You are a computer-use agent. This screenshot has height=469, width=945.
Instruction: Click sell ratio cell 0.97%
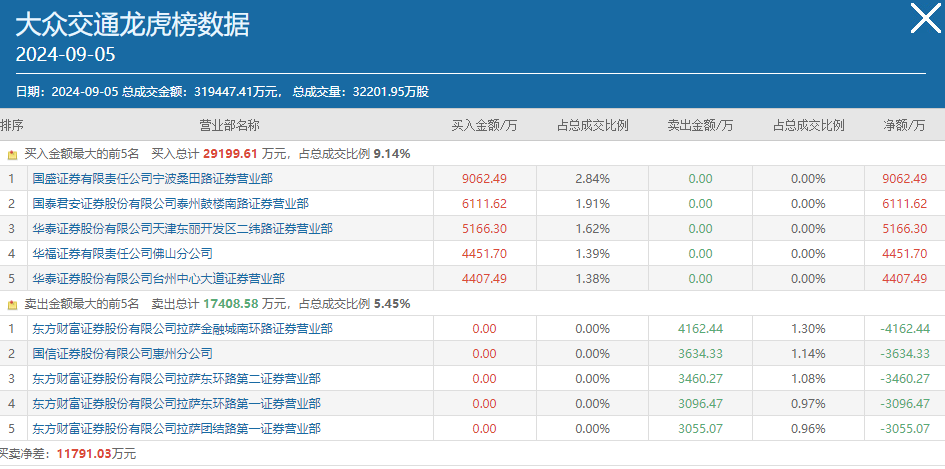coord(809,403)
